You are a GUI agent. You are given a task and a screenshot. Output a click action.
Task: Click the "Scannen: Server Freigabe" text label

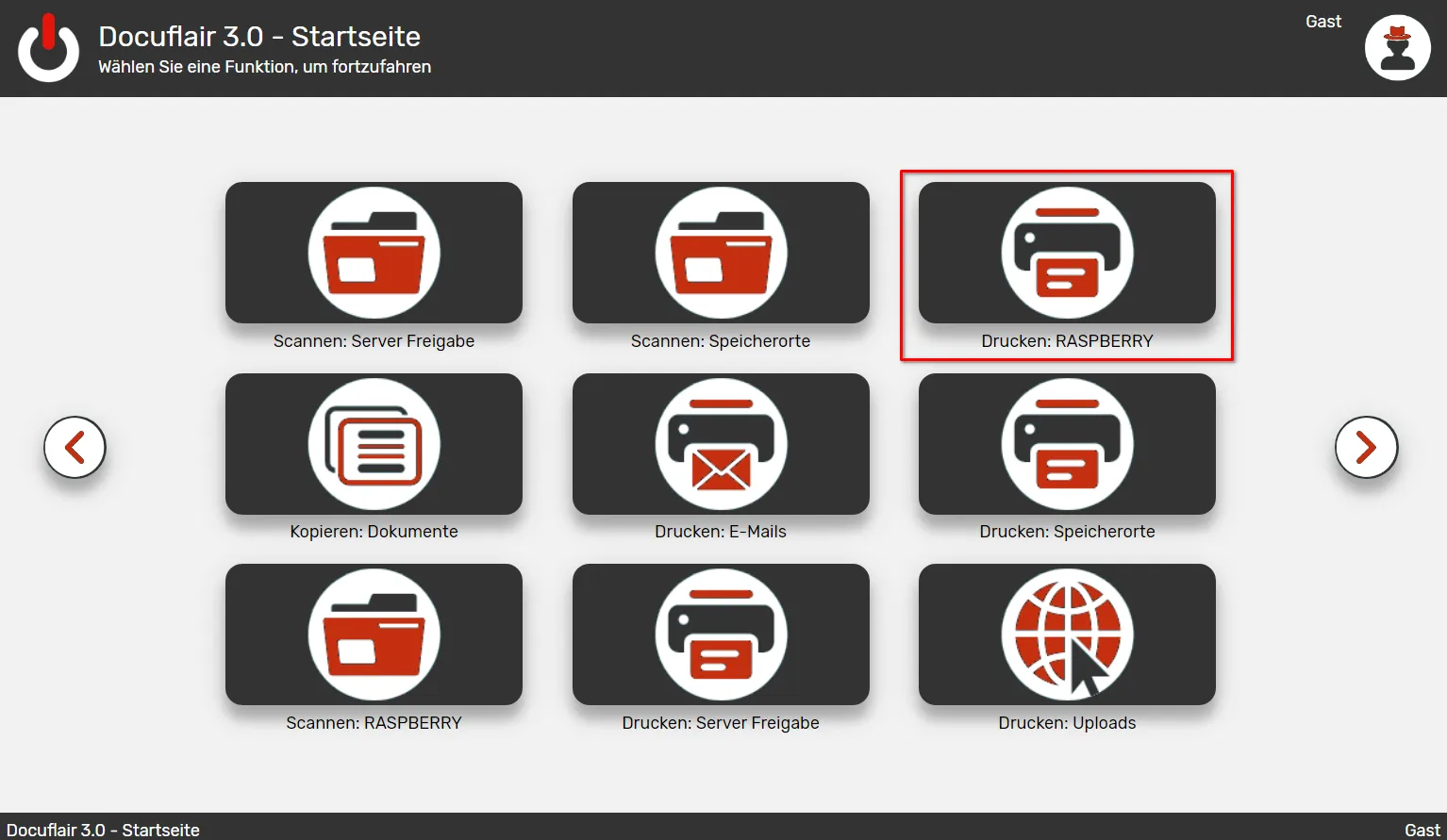tap(374, 341)
